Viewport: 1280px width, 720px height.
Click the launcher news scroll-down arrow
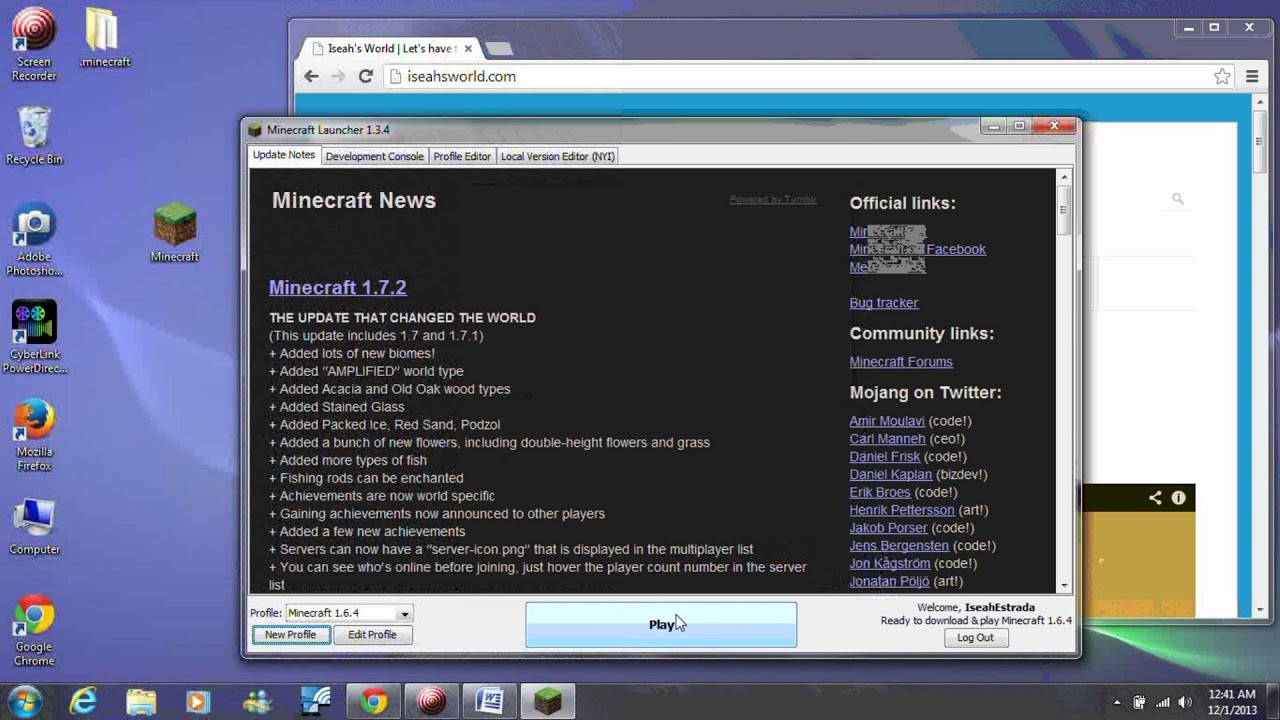pyautogui.click(x=1064, y=585)
